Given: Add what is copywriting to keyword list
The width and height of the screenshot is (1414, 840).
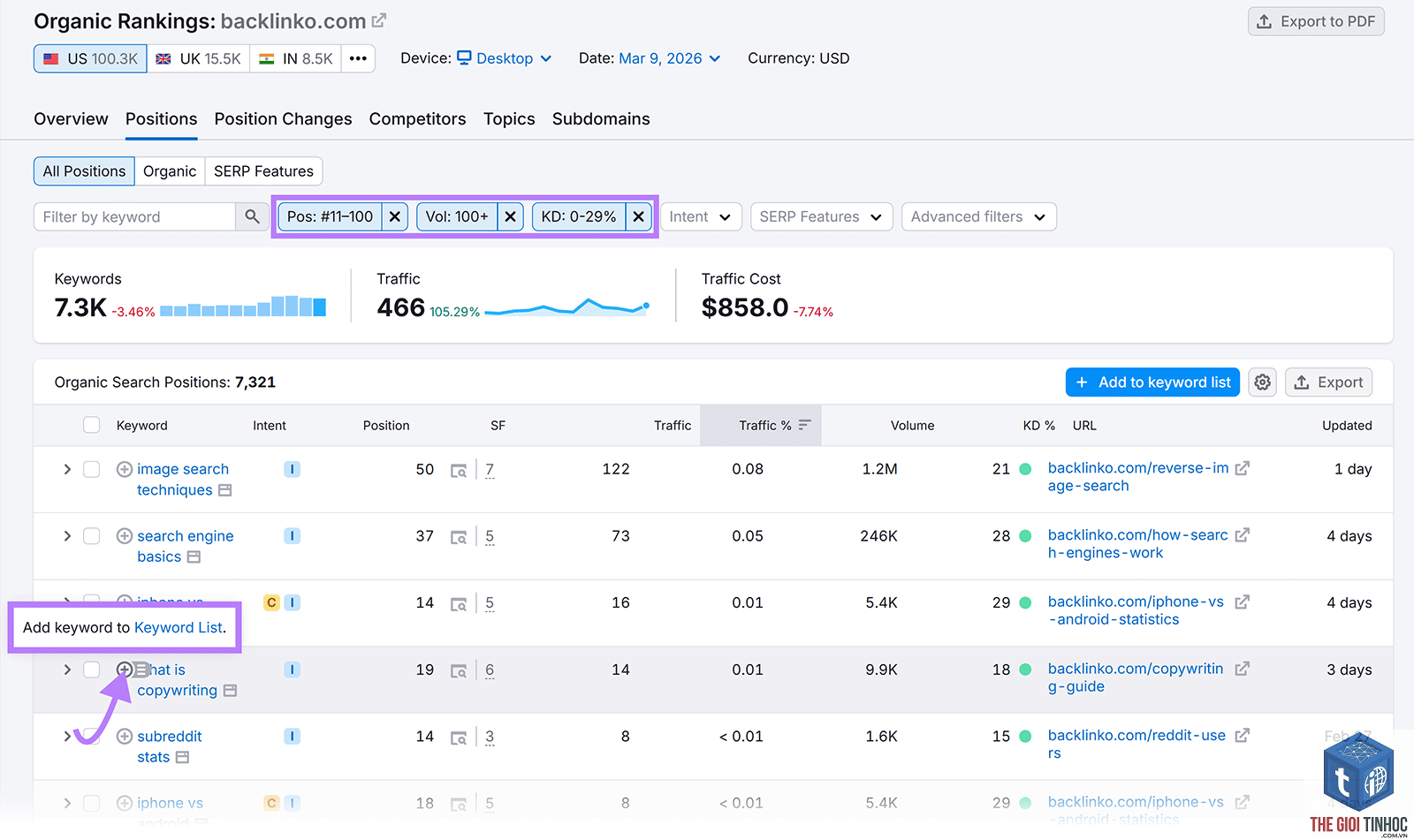Looking at the screenshot, I should (x=125, y=670).
